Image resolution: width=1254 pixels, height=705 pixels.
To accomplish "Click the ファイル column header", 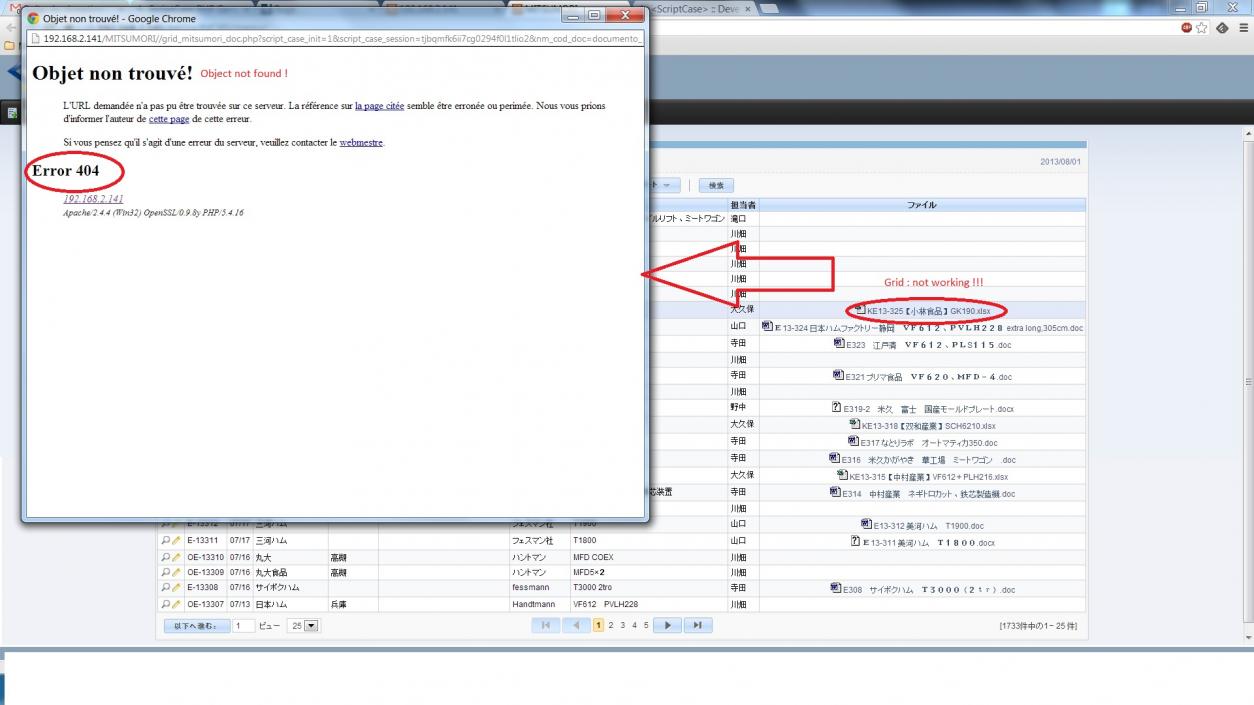I will coord(922,205).
